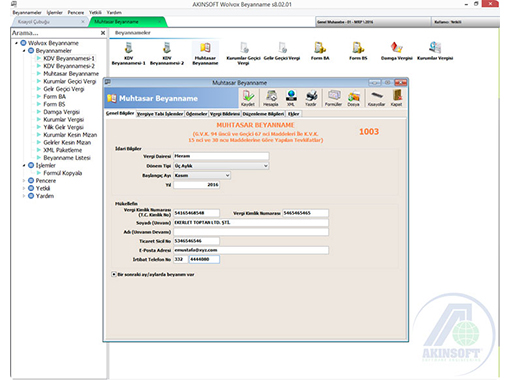Open Form BA toolbar icon
The image size is (510, 380).
point(320,51)
